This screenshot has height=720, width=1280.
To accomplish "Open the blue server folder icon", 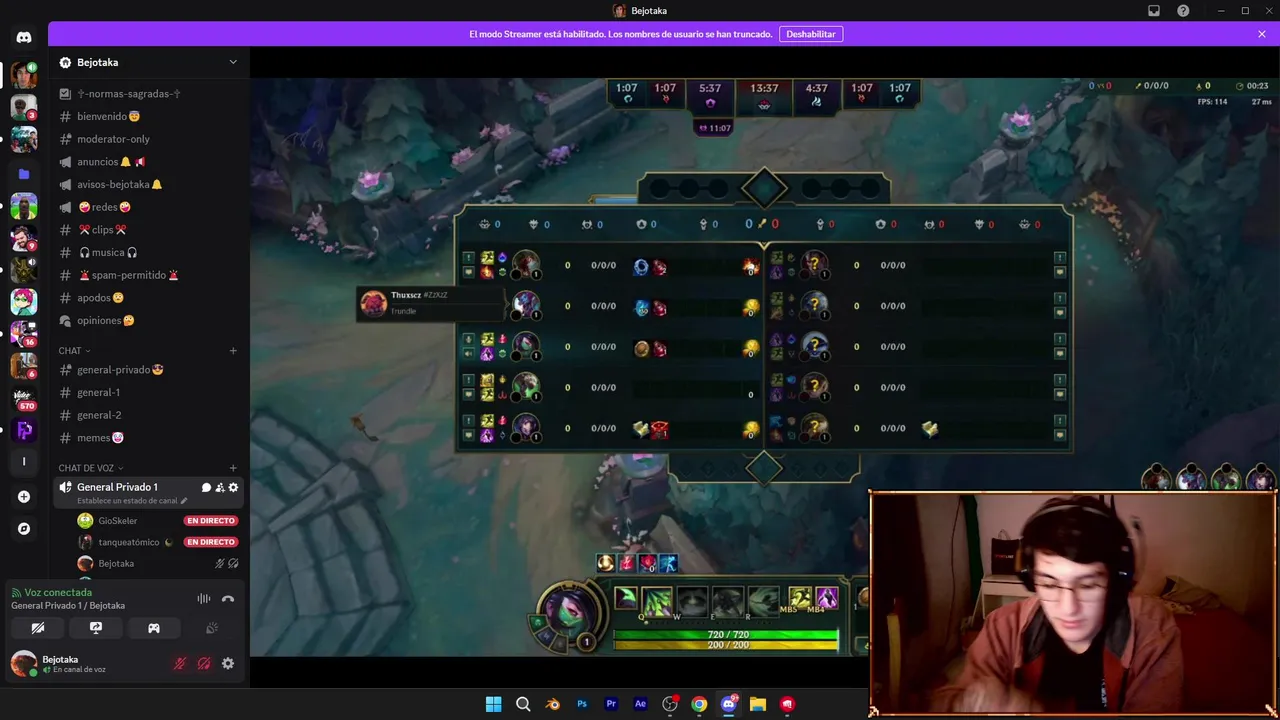I will click(x=24, y=173).
